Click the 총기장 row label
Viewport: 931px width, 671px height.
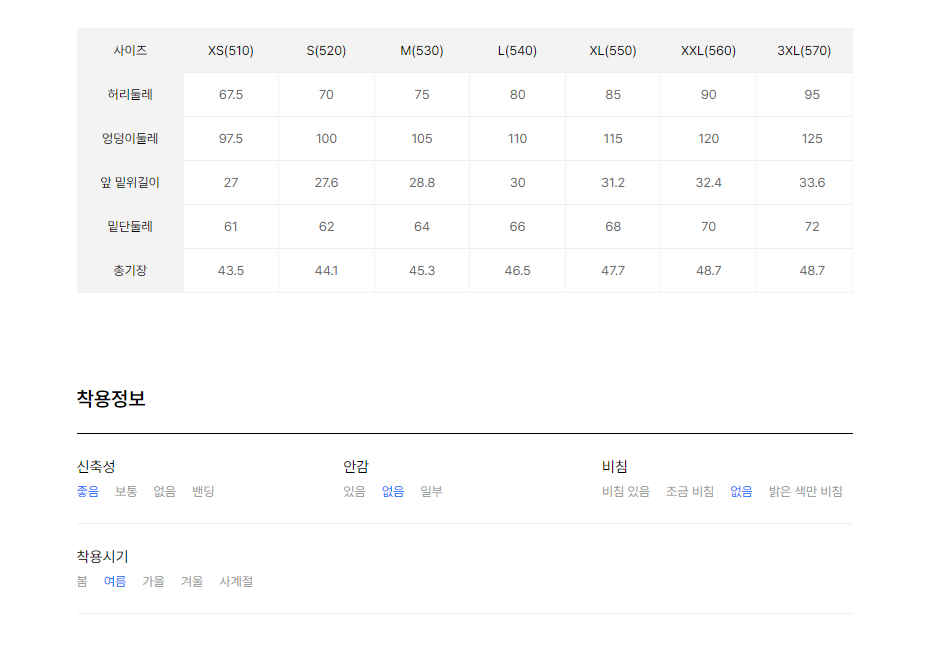[130, 271]
